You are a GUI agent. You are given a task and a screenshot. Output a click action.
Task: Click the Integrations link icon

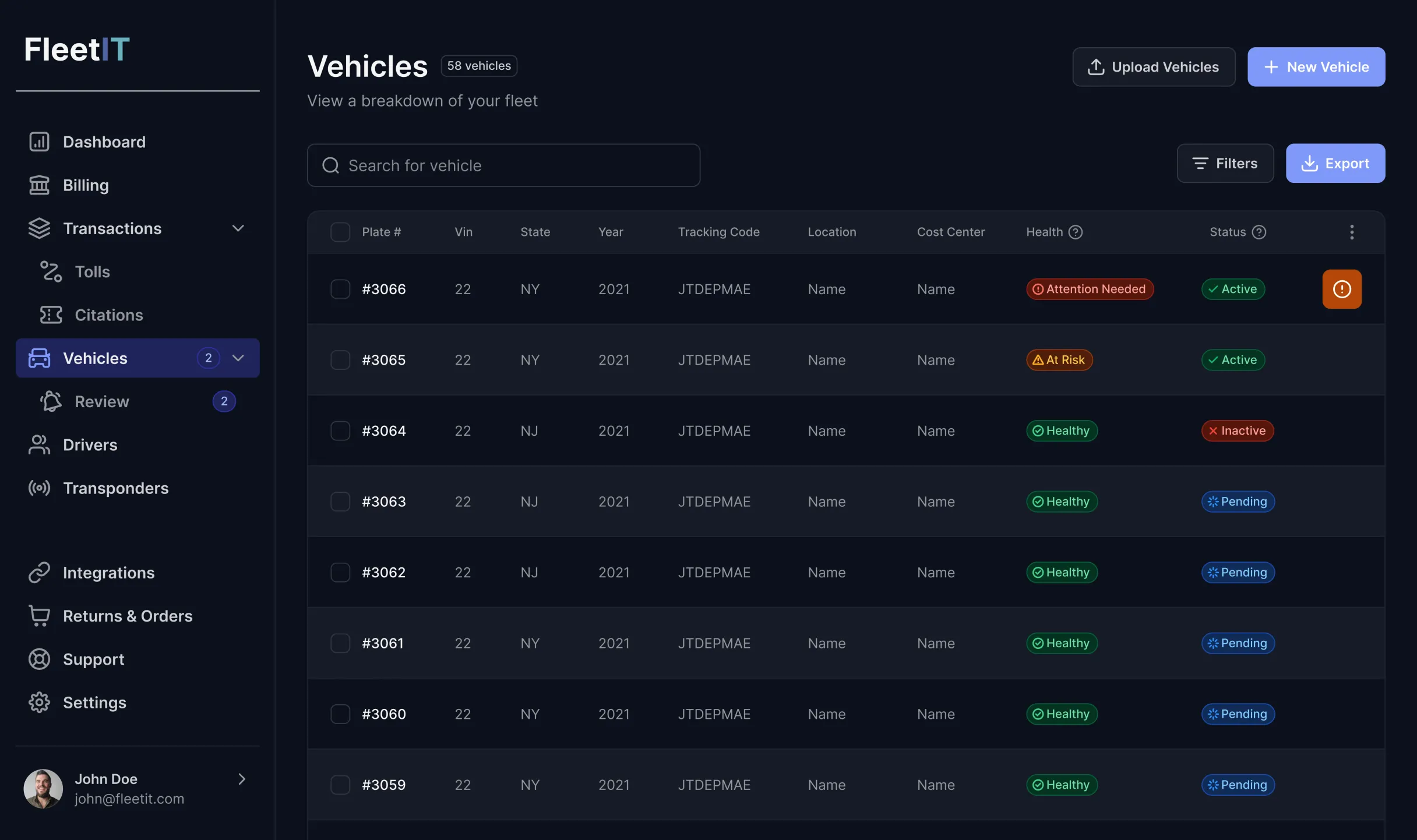(39, 573)
